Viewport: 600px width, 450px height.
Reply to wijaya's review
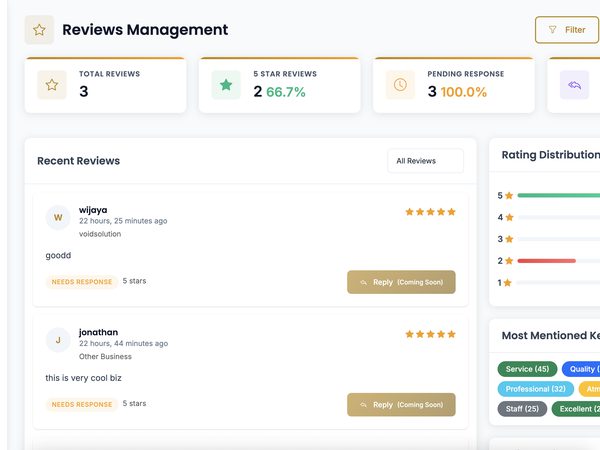pos(401,282)
